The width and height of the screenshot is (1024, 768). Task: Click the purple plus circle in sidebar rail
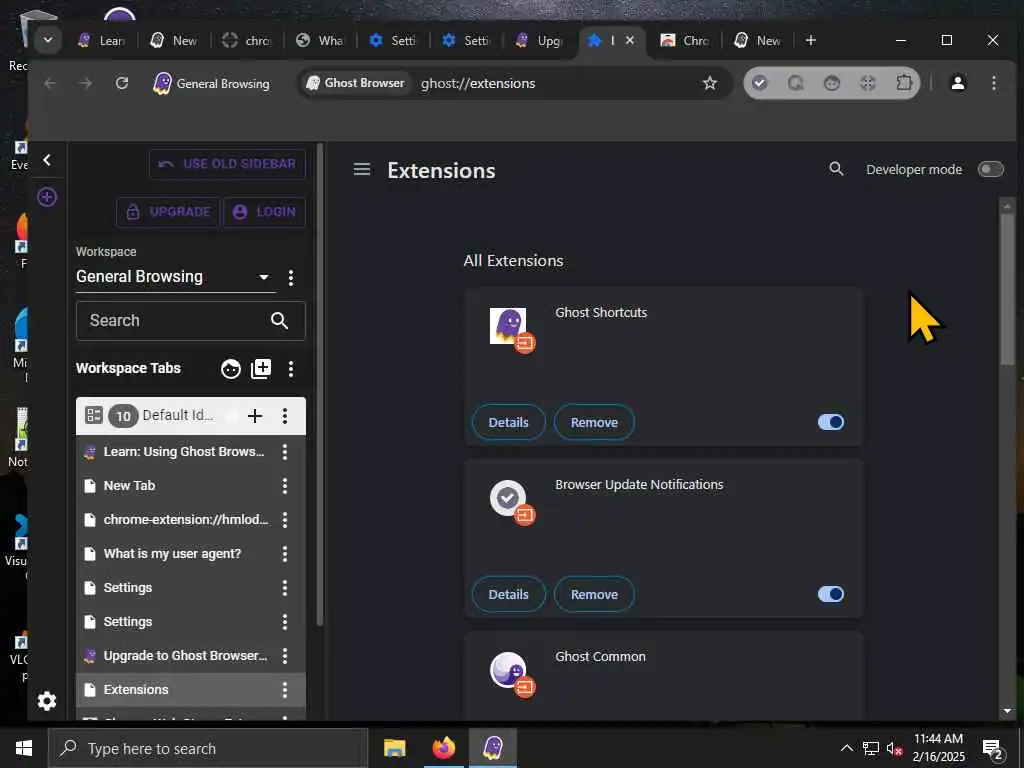click(46, 197)
